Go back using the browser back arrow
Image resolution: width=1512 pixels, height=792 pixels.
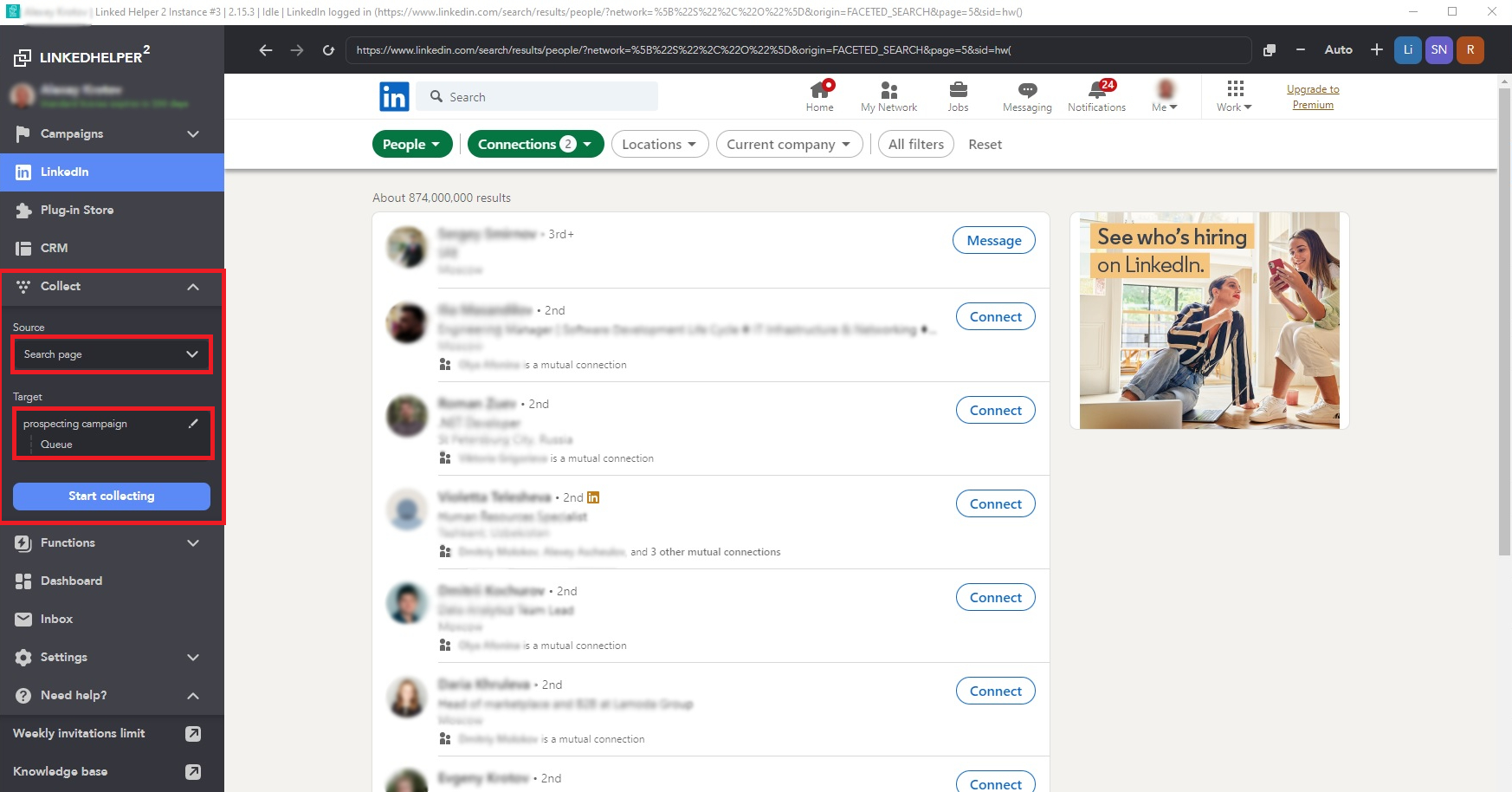[x=266, y=50]
